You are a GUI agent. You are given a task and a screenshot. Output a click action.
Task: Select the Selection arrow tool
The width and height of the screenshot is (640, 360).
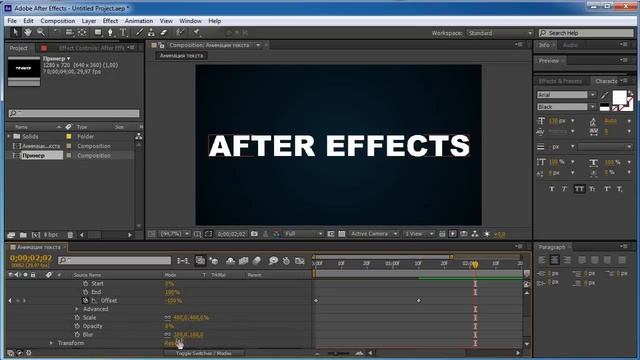(15, 32)
